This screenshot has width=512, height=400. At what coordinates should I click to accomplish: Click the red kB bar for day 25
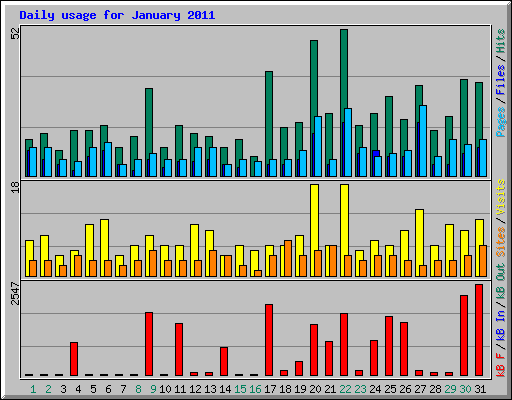(x=389, y=346)
